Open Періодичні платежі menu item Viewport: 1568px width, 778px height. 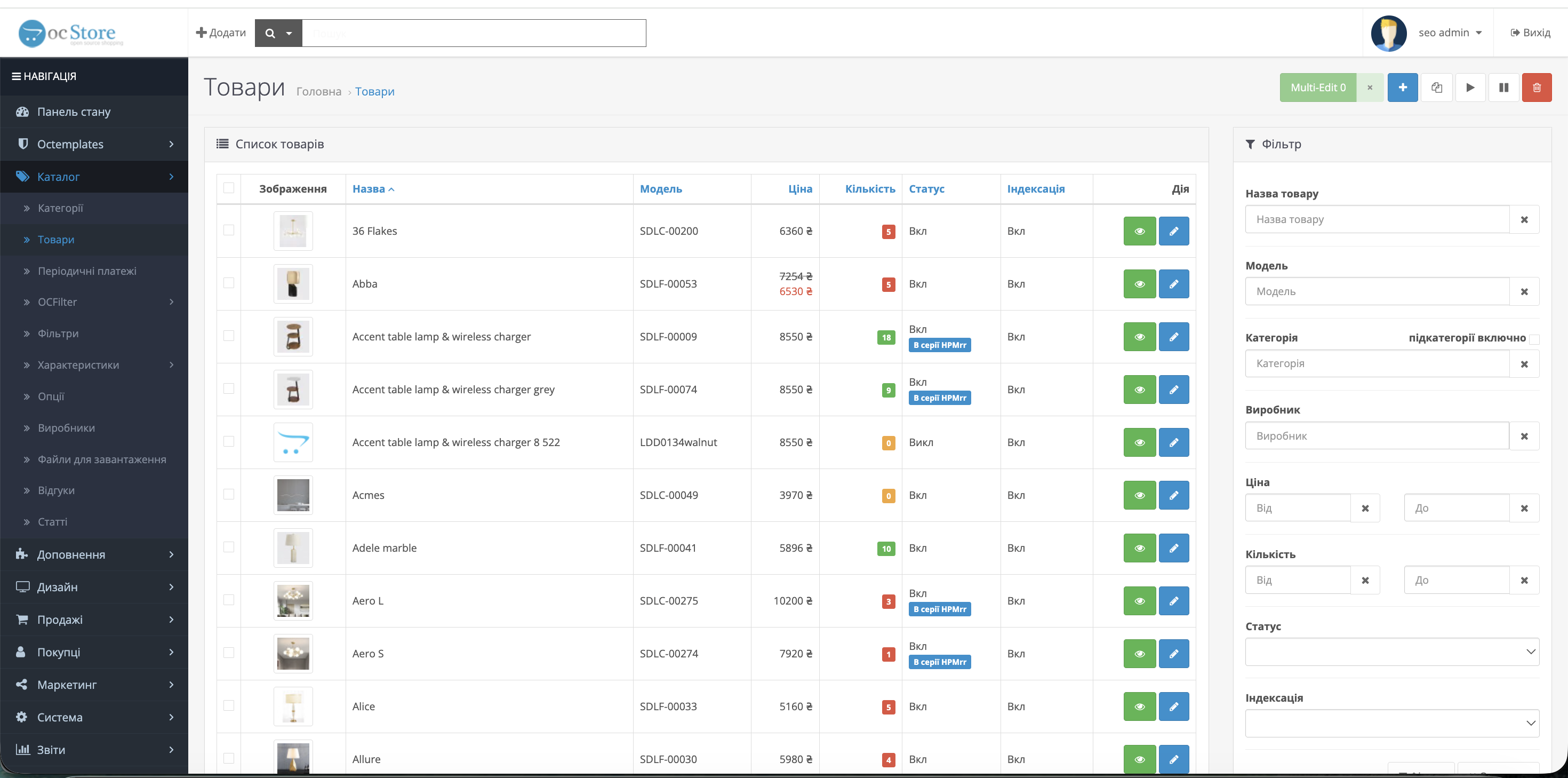tap(87, 271)
